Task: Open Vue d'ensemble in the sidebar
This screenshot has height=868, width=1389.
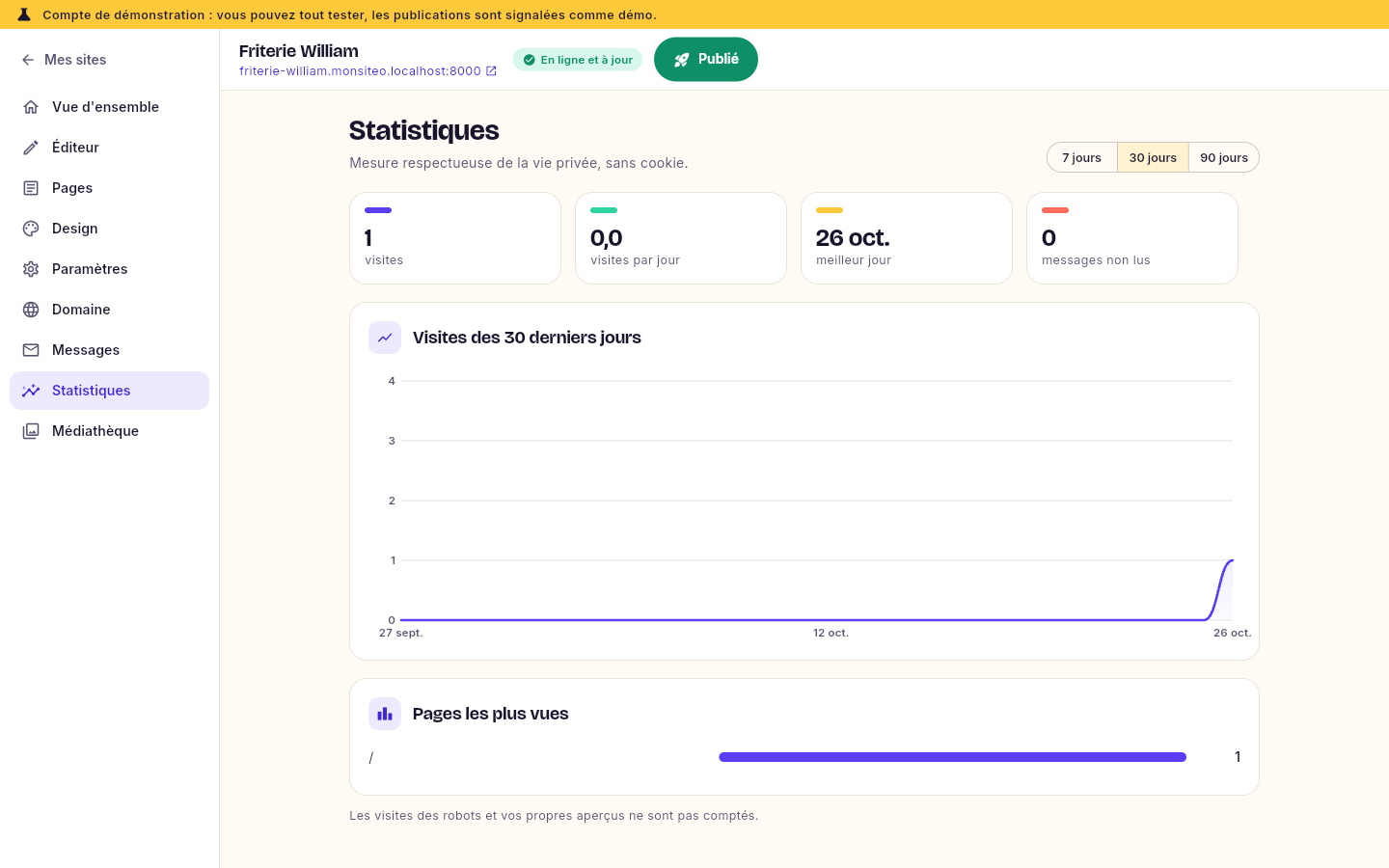Action: 109,107
